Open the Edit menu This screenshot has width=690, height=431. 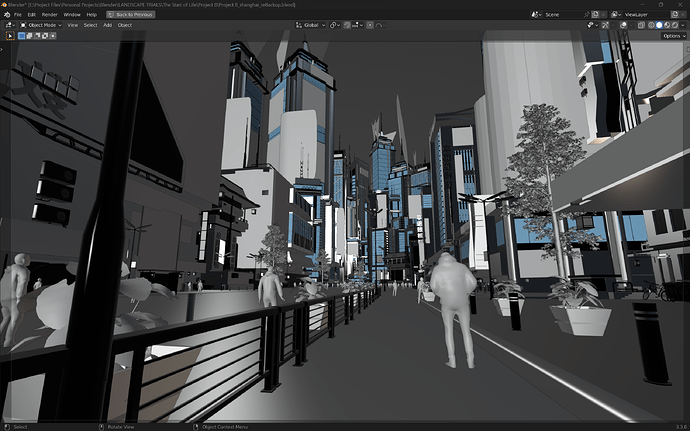pyautogui.click(x=32, y=15)
